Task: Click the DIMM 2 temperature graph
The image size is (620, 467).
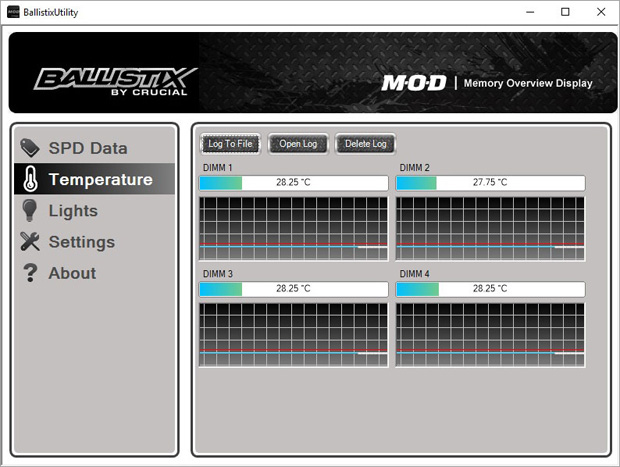Action: (x=490, y=229)
